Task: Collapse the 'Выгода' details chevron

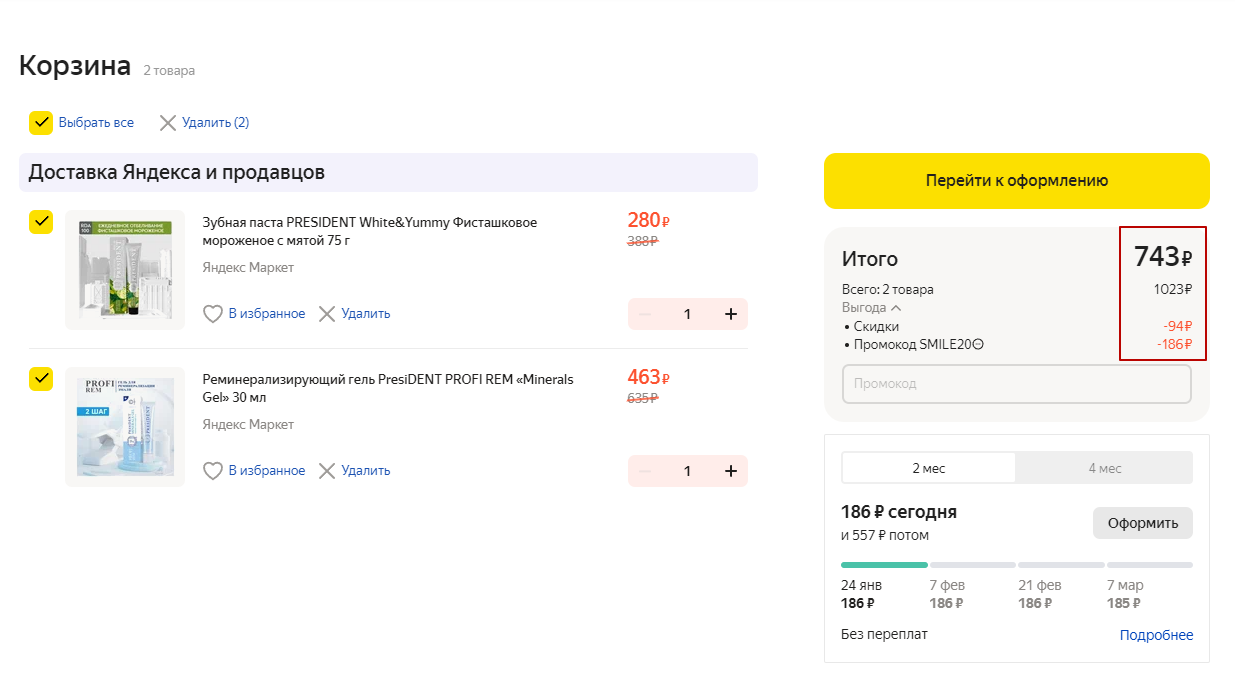Action: tap(895, 308)
